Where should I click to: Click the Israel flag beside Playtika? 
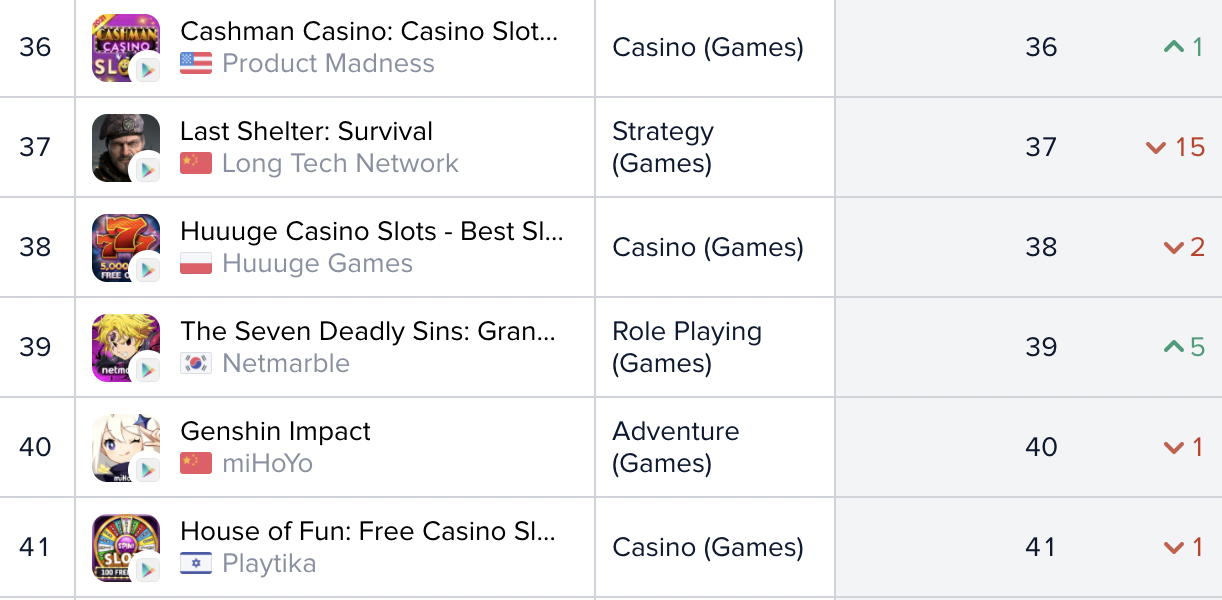[196, 564]
